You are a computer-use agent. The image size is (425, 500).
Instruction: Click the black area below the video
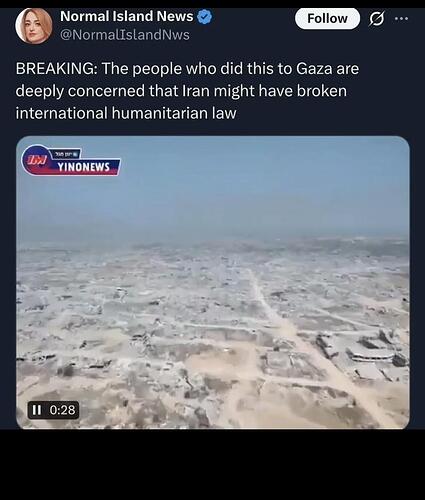coord(212,465)
